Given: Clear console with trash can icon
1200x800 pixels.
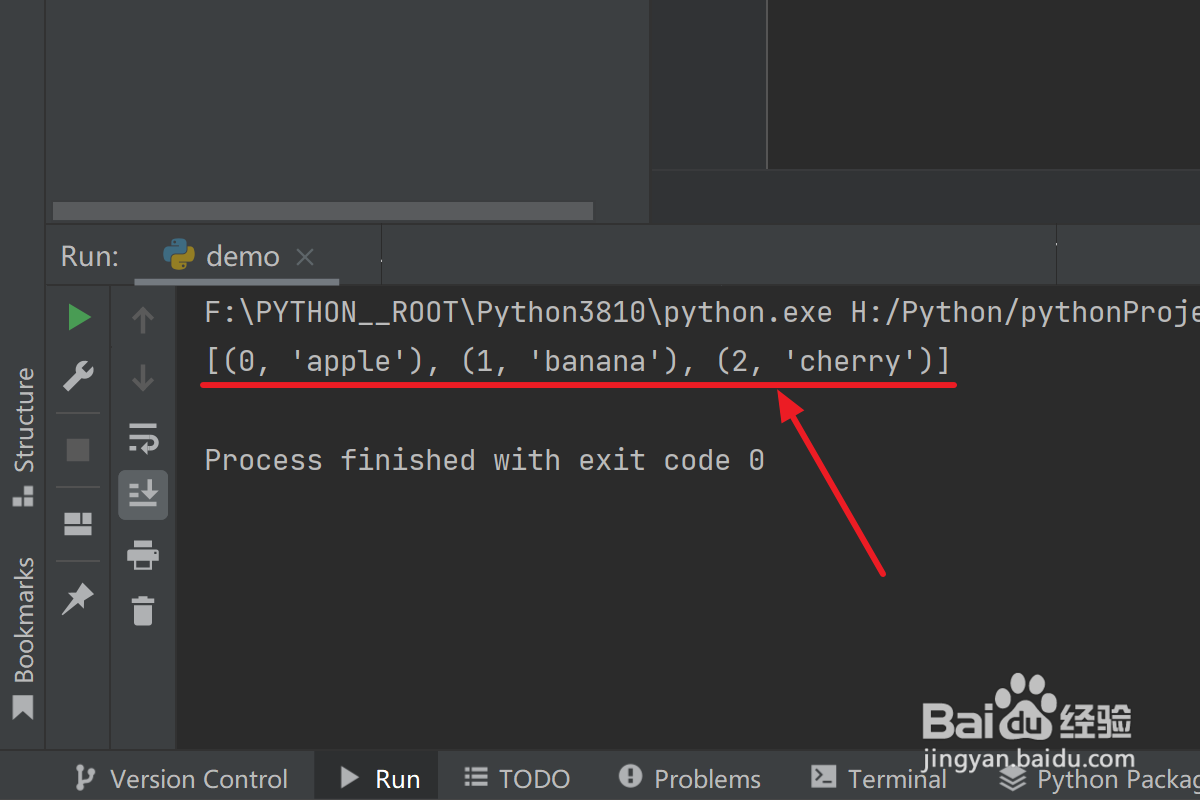Looking at the screenshot, I should 143,610.
